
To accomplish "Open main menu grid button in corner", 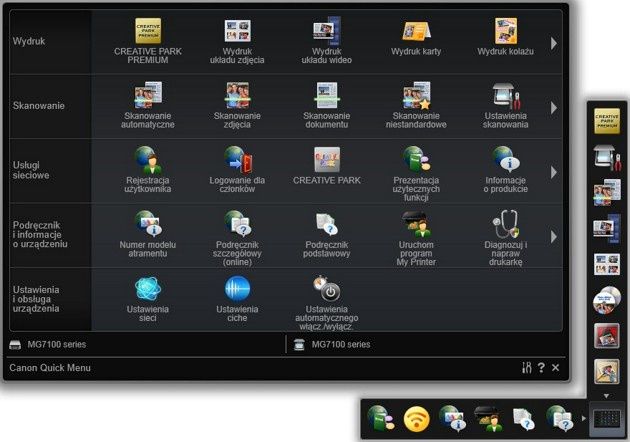I will [x=607, y=418].
